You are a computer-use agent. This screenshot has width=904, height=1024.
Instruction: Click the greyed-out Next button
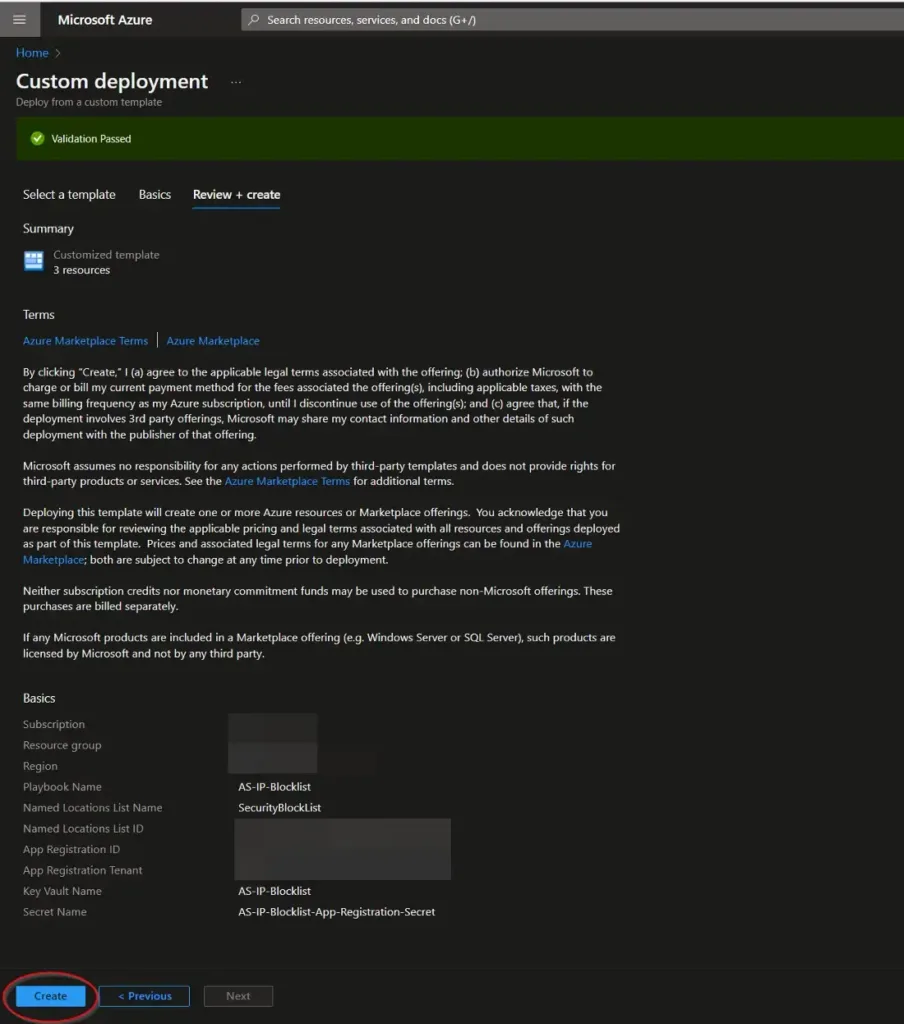point(238,996)
